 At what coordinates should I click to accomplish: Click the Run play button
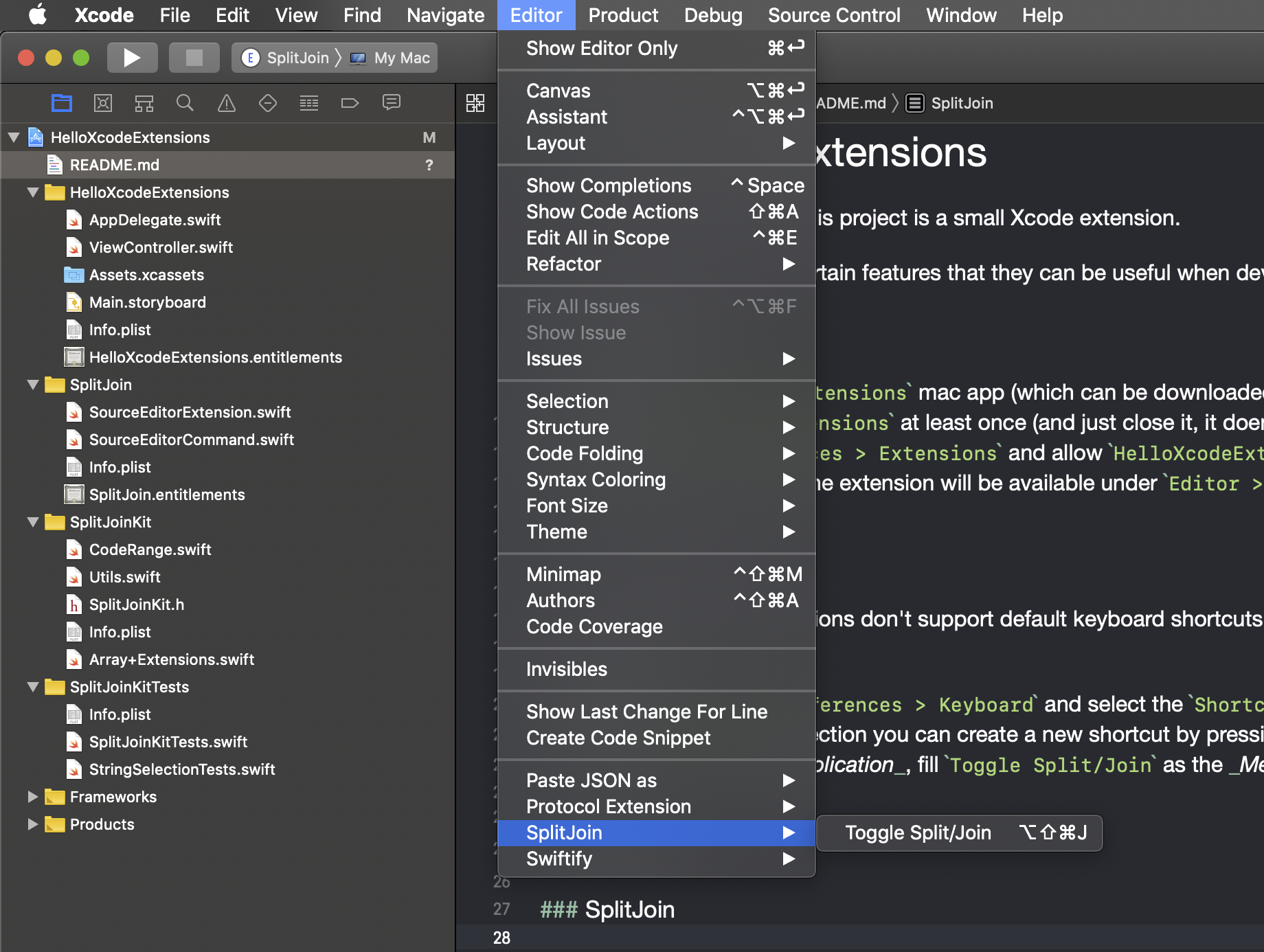pyautogui.click(x=132, y=58)
